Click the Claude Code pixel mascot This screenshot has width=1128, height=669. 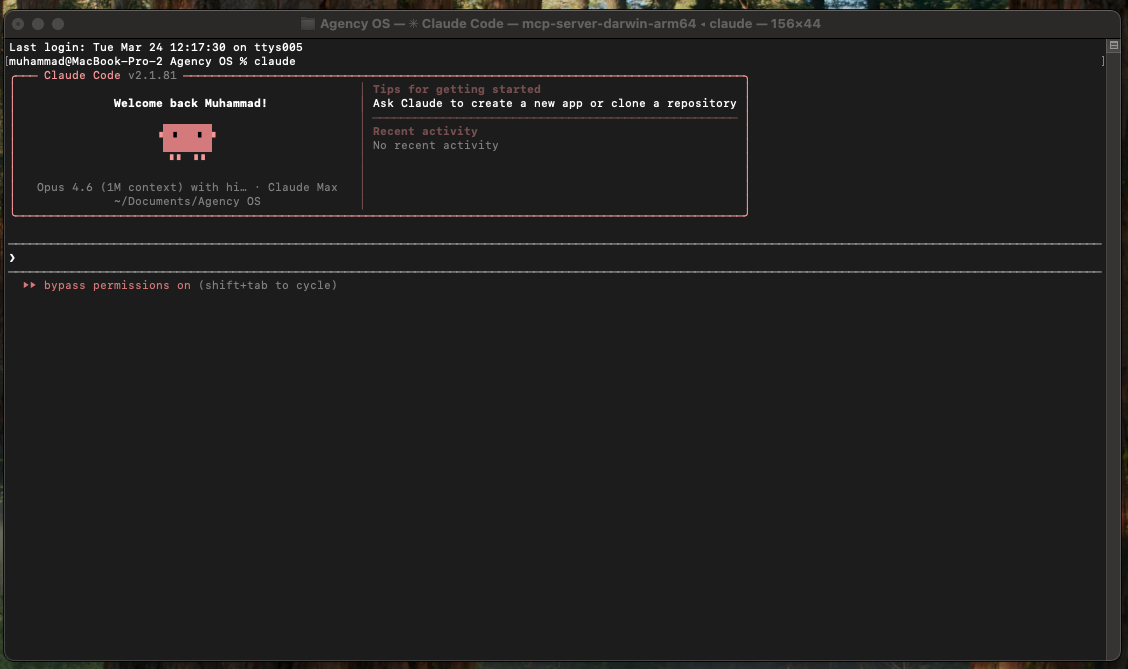(x=188, y=141)
